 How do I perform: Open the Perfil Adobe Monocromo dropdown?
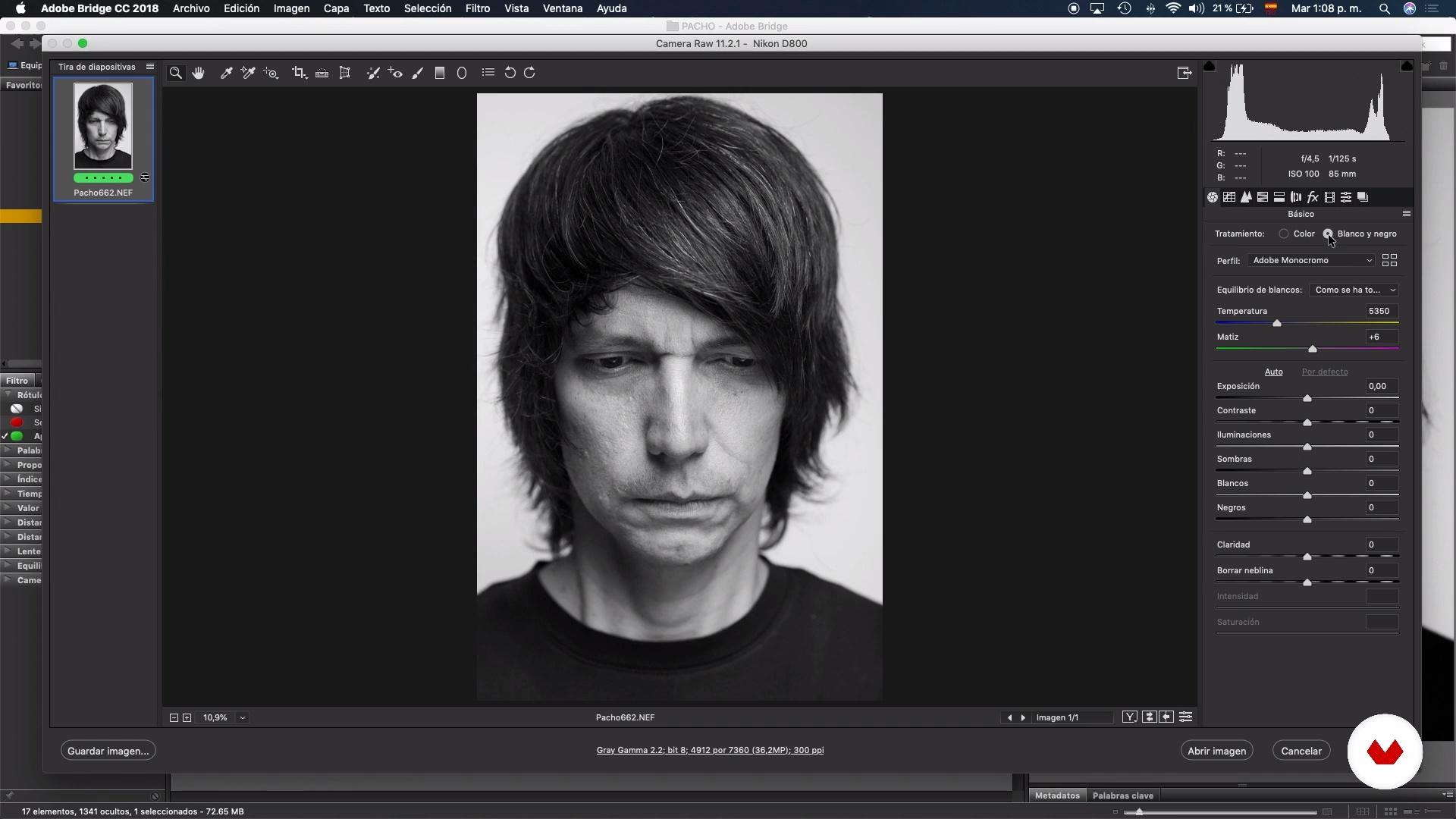[1312, 260]
